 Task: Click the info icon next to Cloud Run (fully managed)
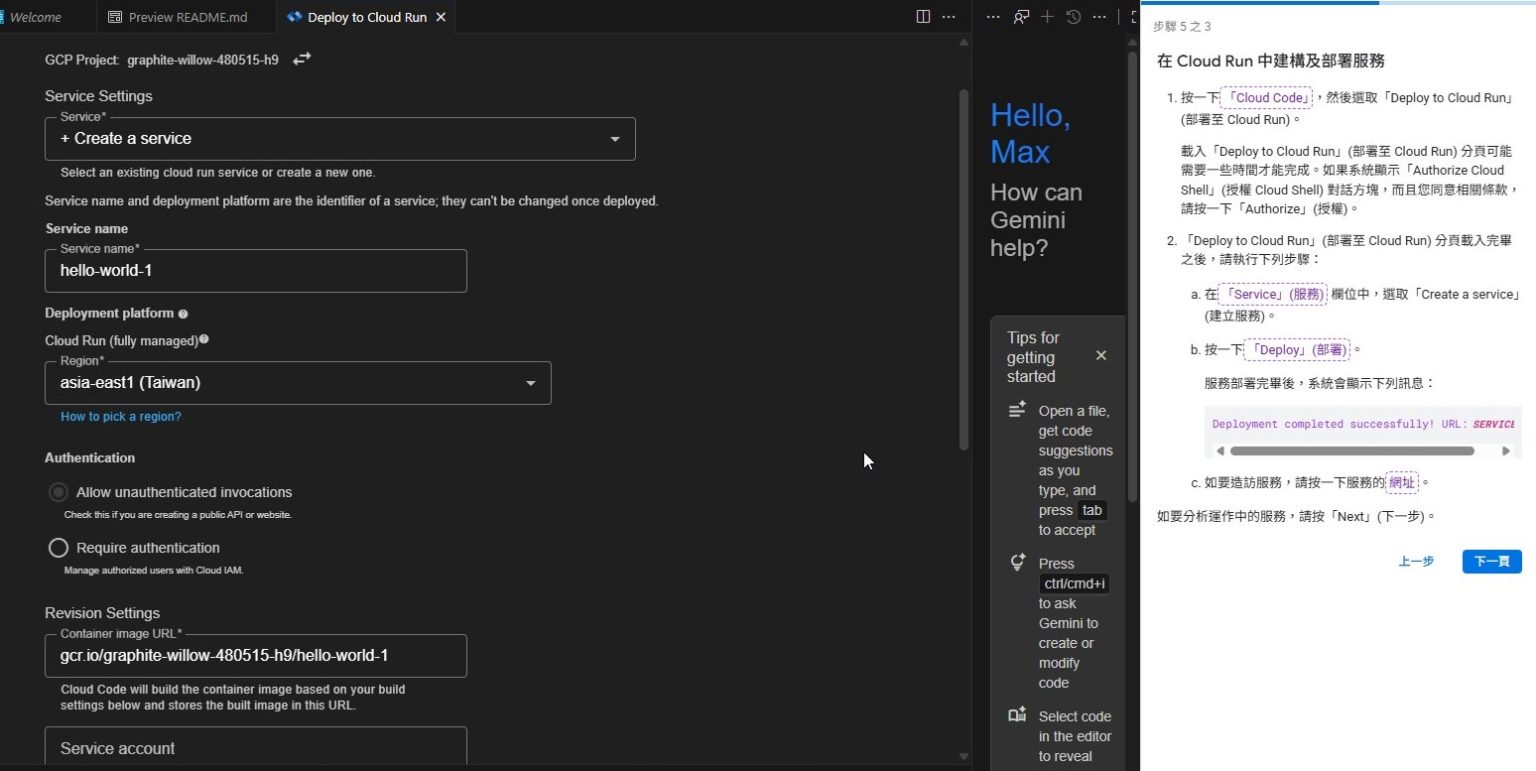click(204, 340)
